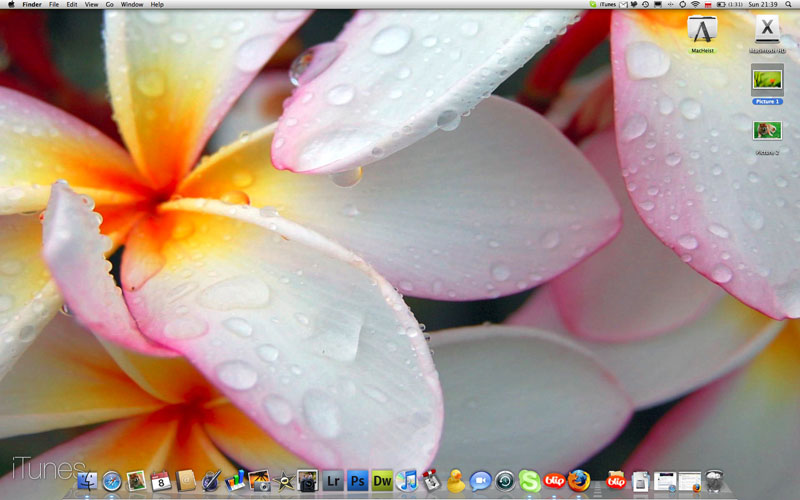Open Cyberduck yellow duck icon
This screenshot has width=800, height=500.
(456, 481)
